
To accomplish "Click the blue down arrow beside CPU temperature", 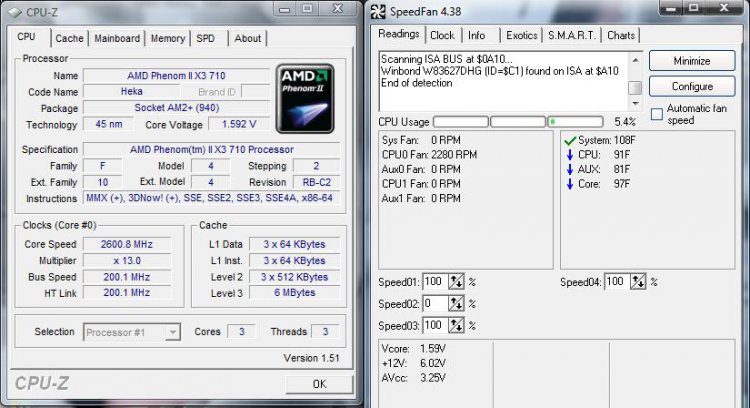I will (570, 154).
